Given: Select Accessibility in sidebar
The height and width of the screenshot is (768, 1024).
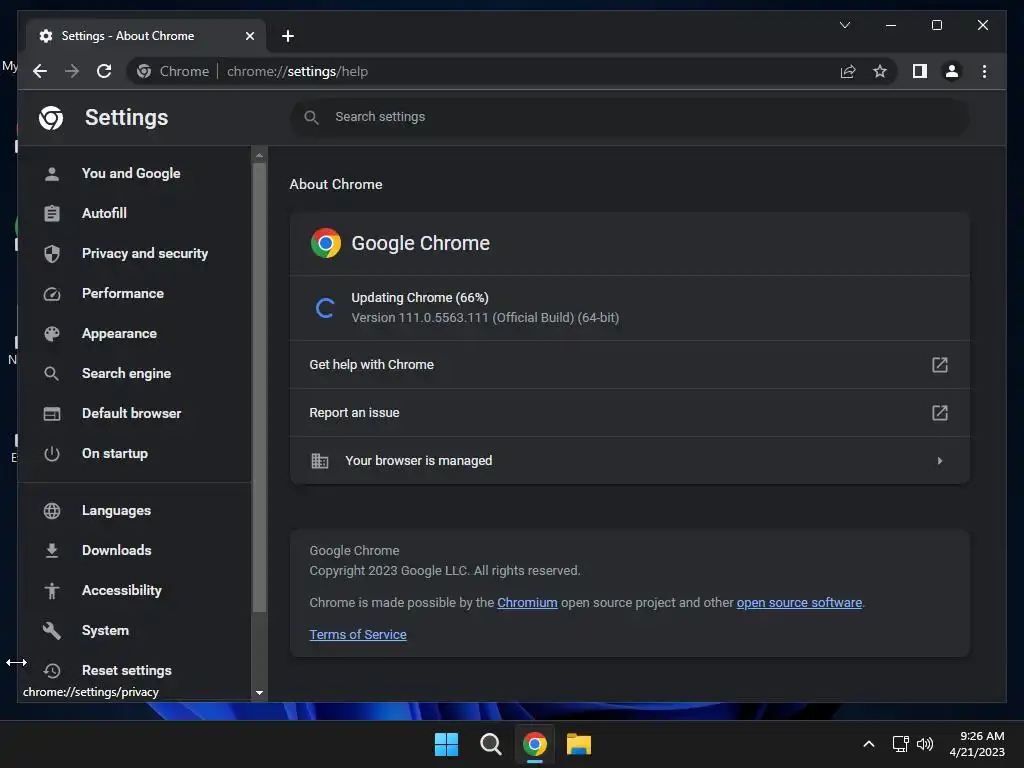Looking at the screenshot, I should [x=122, y=590].
